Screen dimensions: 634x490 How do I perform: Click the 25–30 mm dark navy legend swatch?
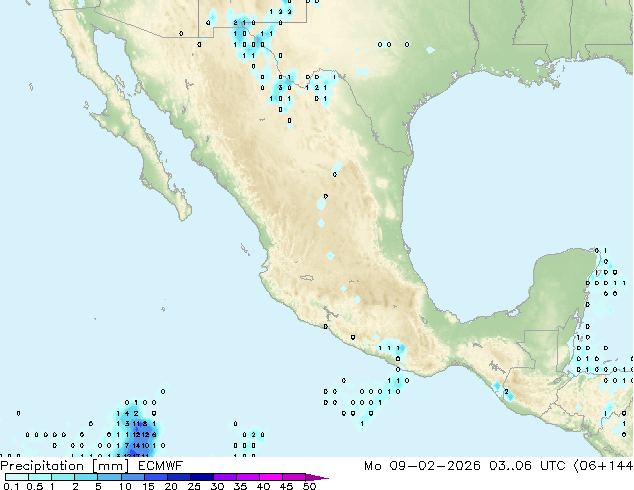point(202,477)
